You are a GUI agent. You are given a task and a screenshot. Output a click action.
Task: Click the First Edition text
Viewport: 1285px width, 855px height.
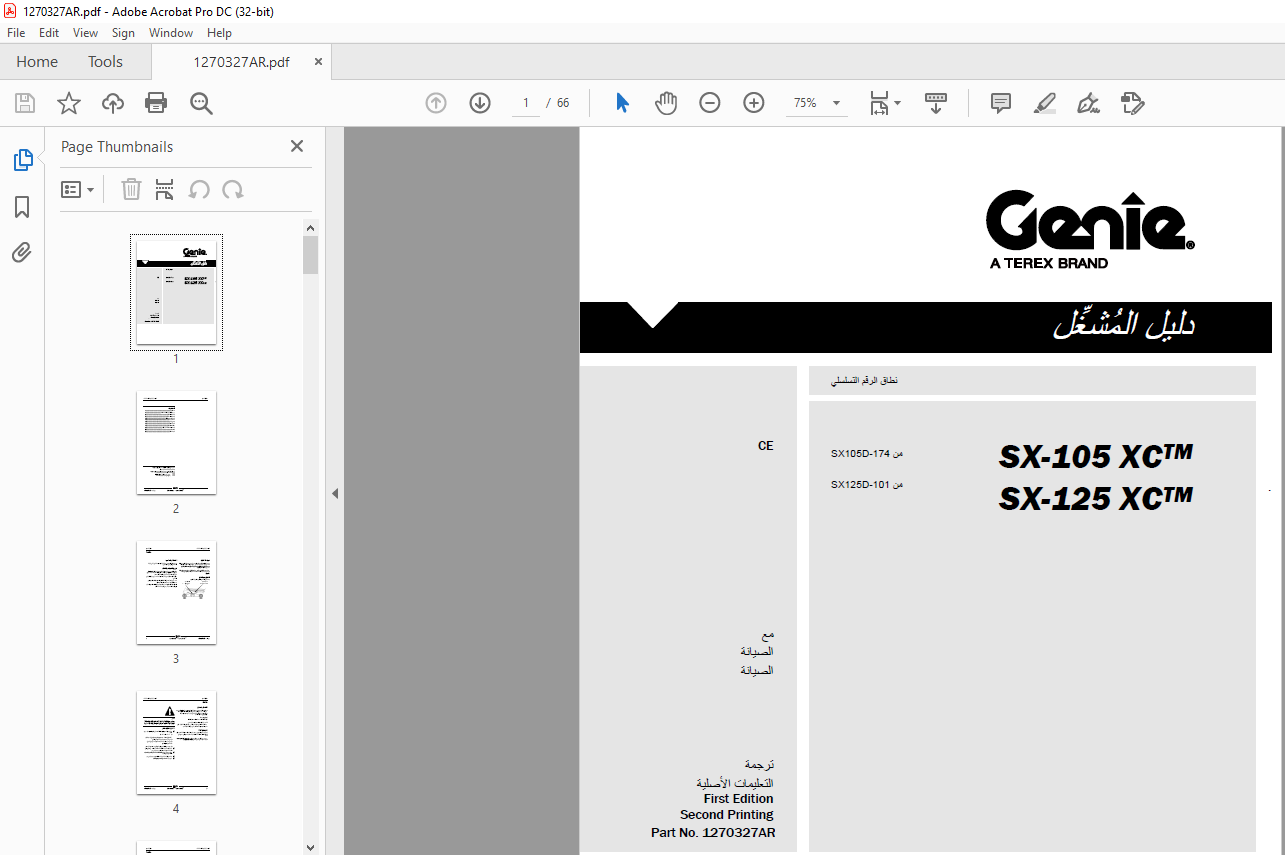tap(738, 799)
